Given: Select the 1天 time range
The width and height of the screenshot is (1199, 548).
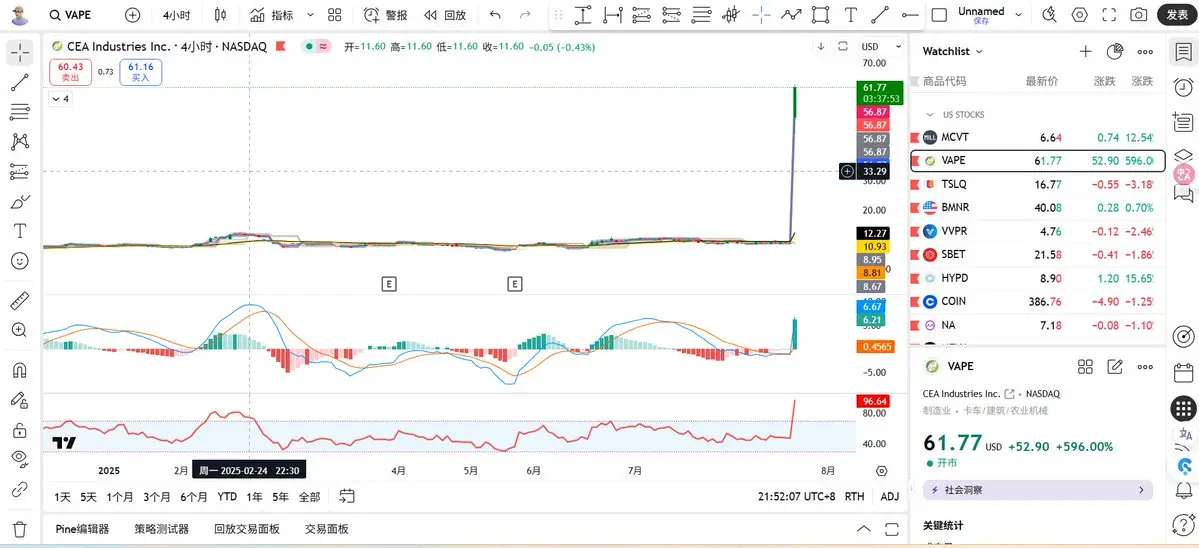Looking at the screenshot, I should [63, 497].
